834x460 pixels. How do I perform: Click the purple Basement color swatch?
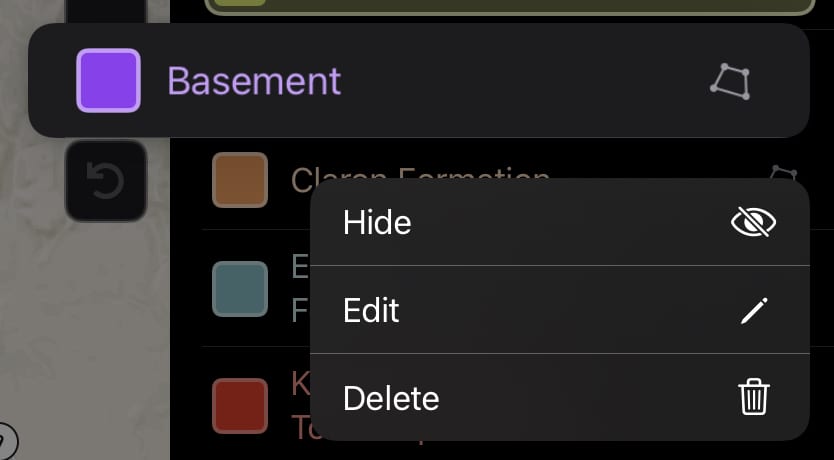coord(108,80)
